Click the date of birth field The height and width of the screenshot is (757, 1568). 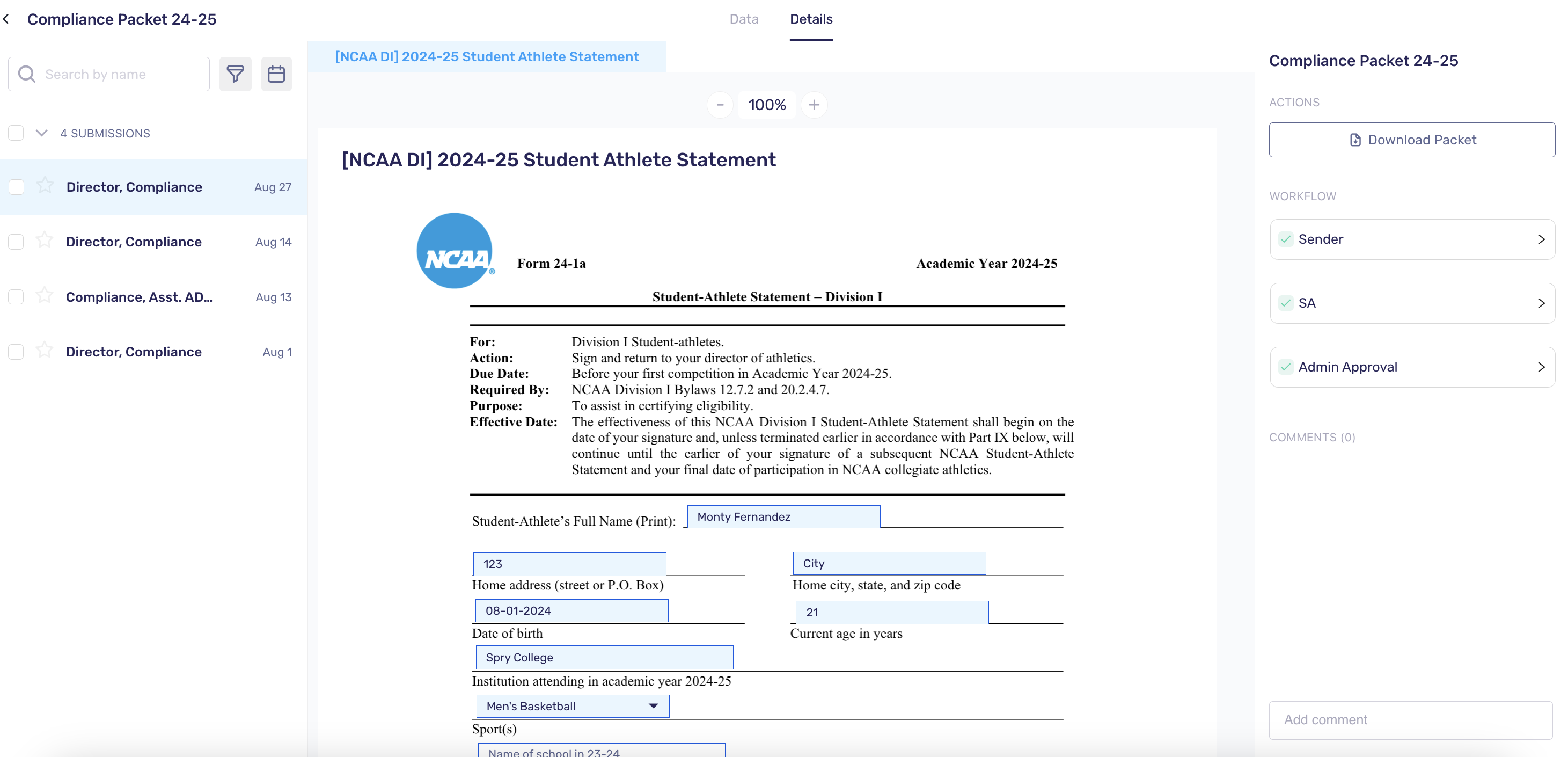point(571,610)
